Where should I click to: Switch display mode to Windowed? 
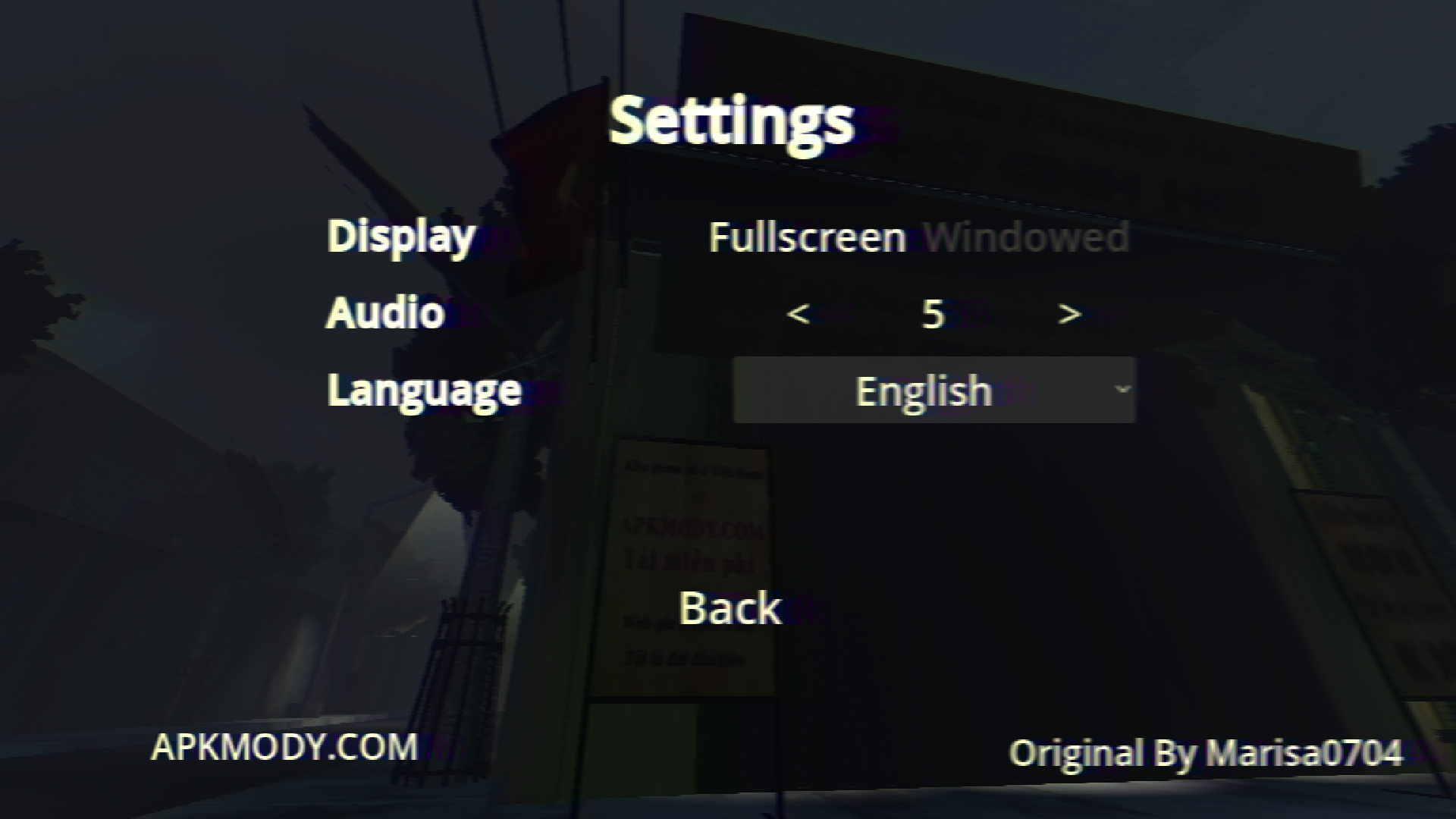[x=1027, y=238]
